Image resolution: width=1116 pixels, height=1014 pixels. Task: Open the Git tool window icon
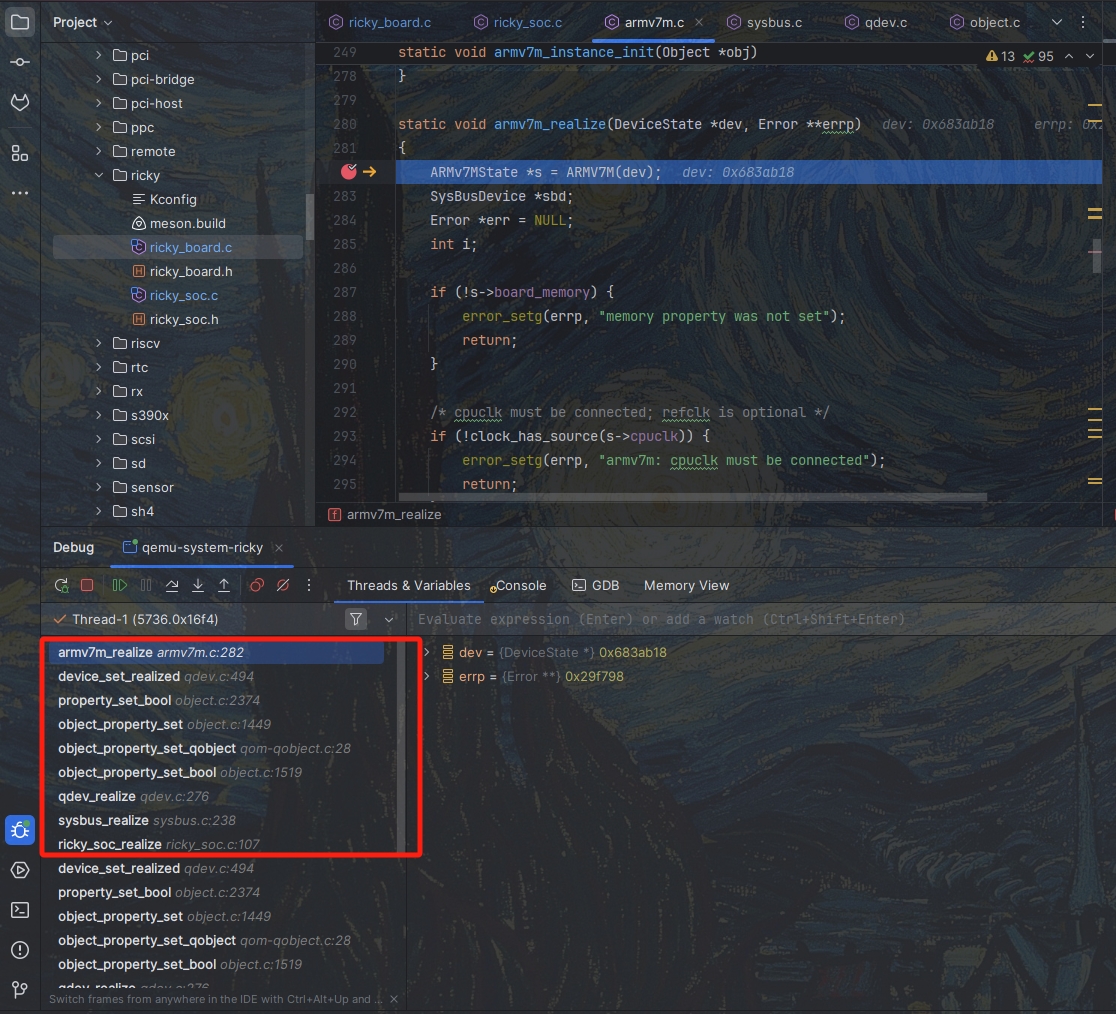click(20, 989)
